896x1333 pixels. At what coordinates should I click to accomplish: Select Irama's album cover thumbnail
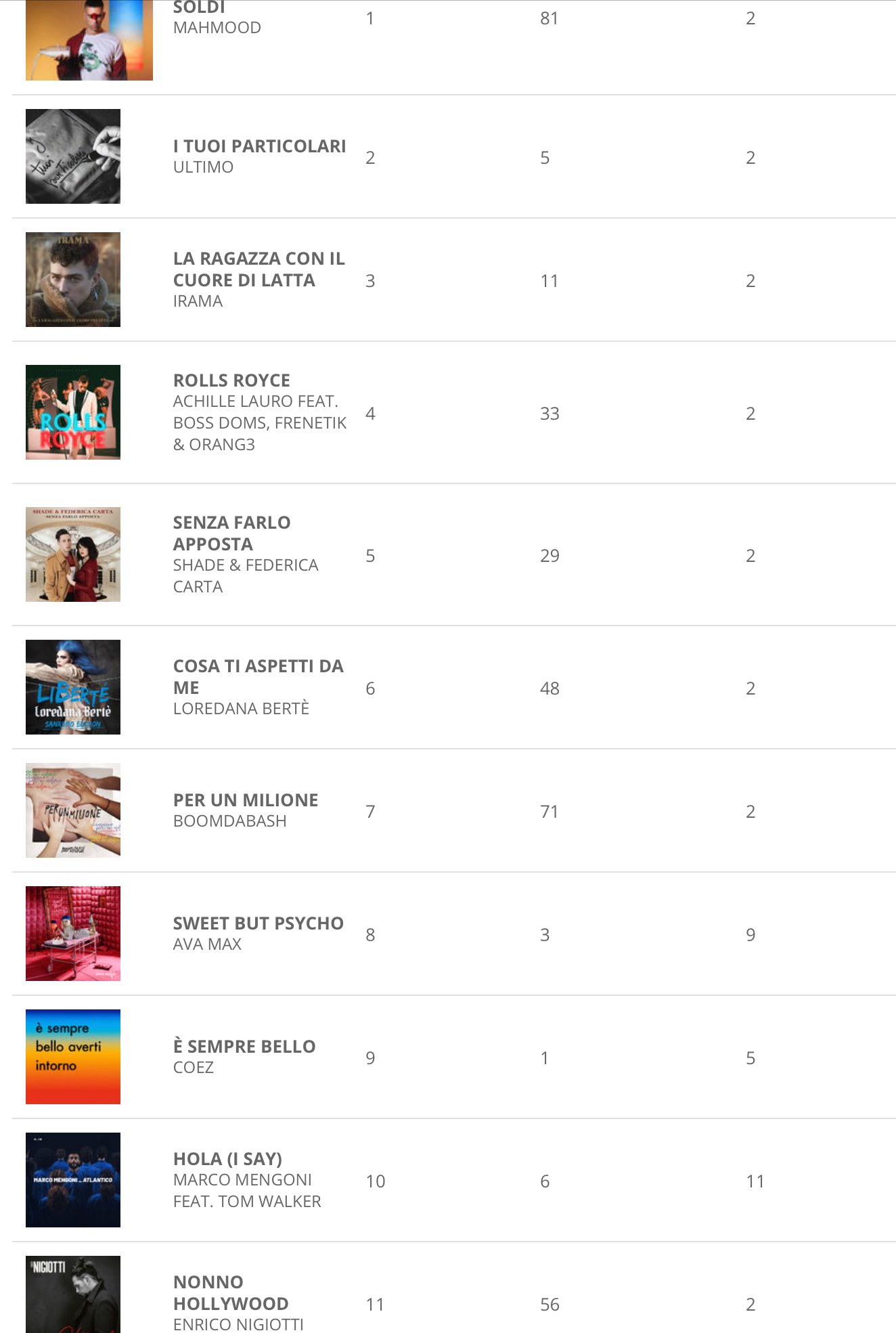73,280
